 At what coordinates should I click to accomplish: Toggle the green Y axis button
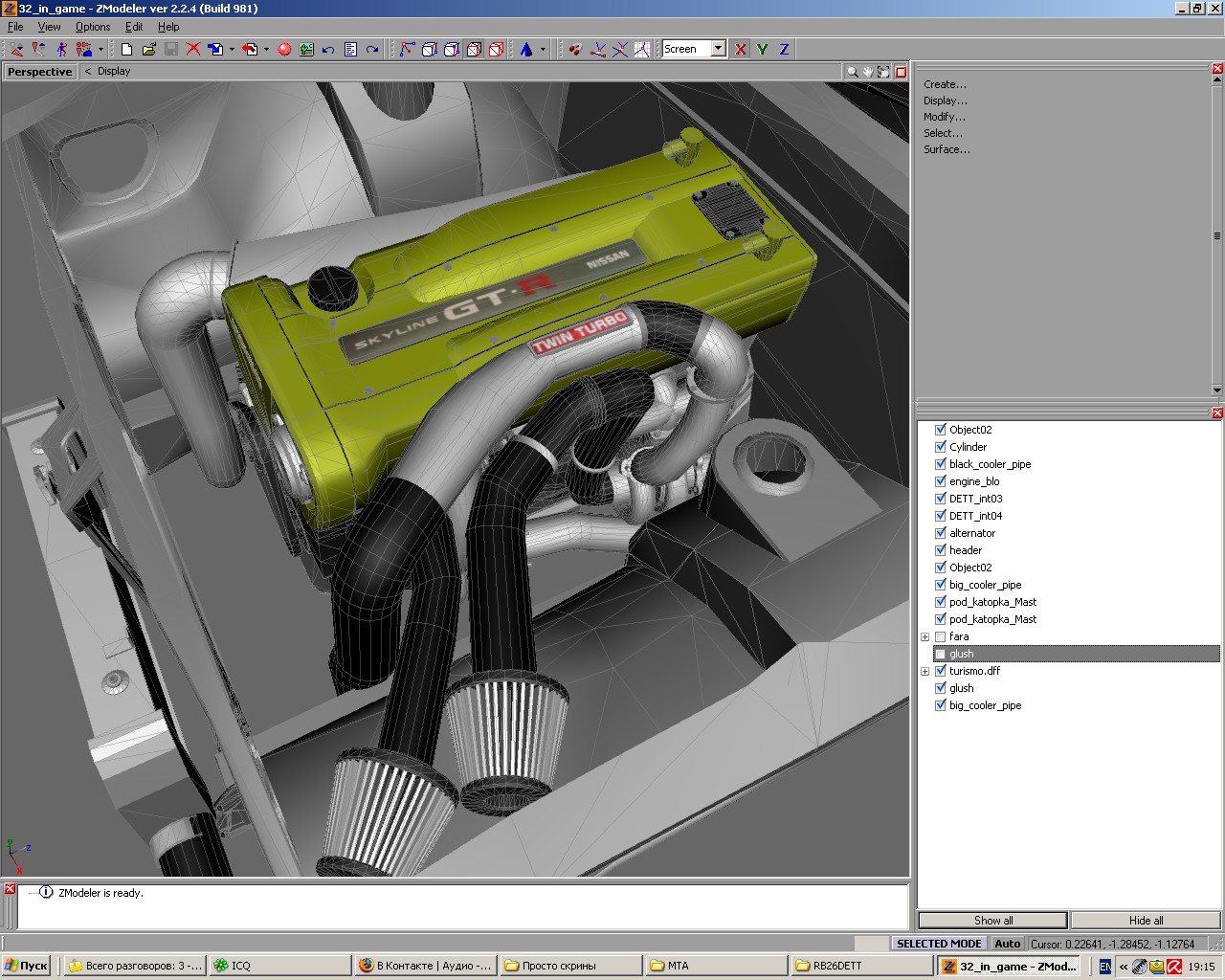click(762, 49)
